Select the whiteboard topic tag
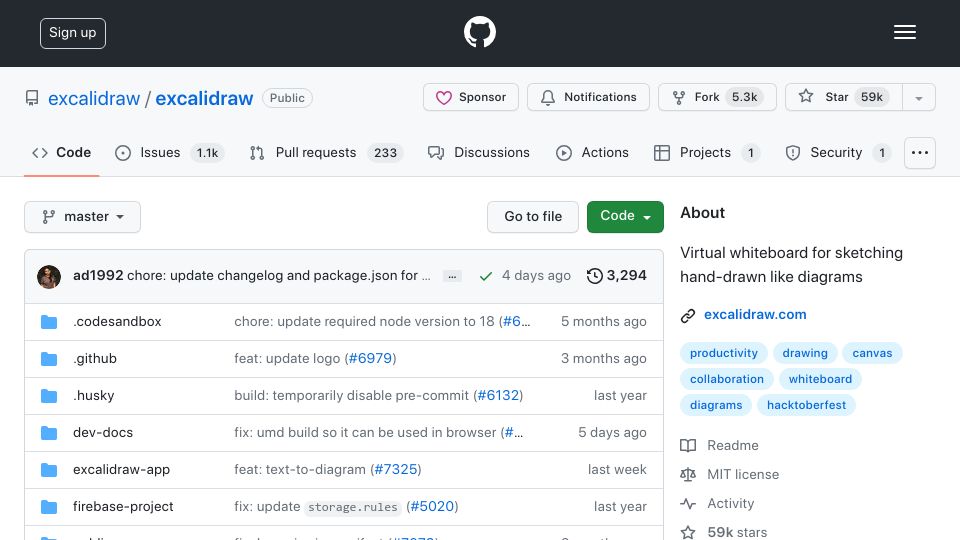The image size is (960, 540). pyautogui.click(x=820, y=379)
